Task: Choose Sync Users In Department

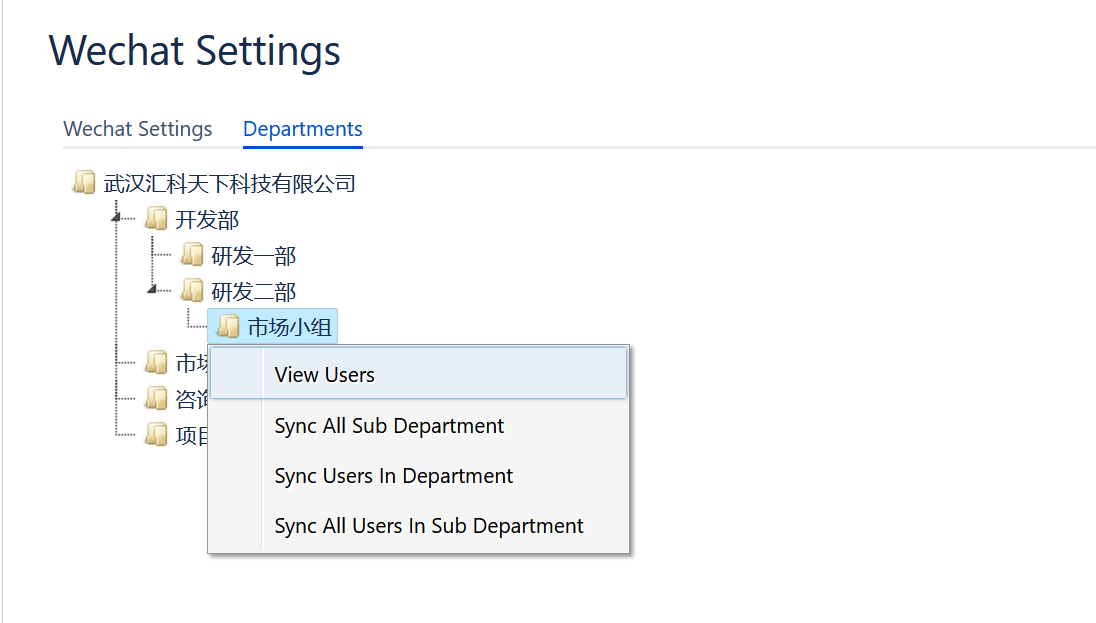Action: (x=393, y=476)
